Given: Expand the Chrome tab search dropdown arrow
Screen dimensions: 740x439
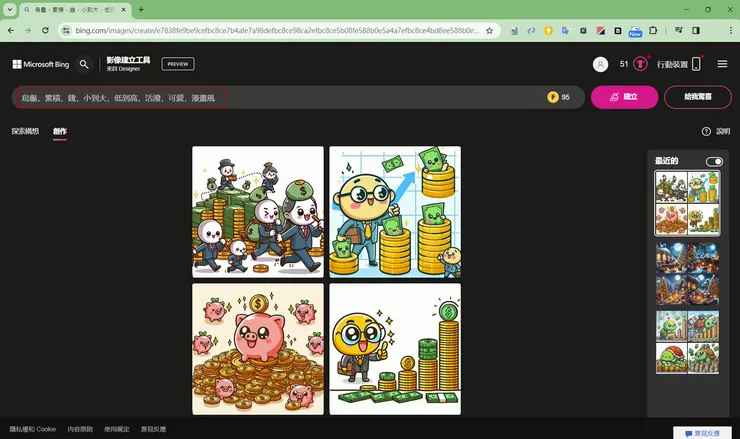Looking at the screenshot, I should tap(9, 9).
